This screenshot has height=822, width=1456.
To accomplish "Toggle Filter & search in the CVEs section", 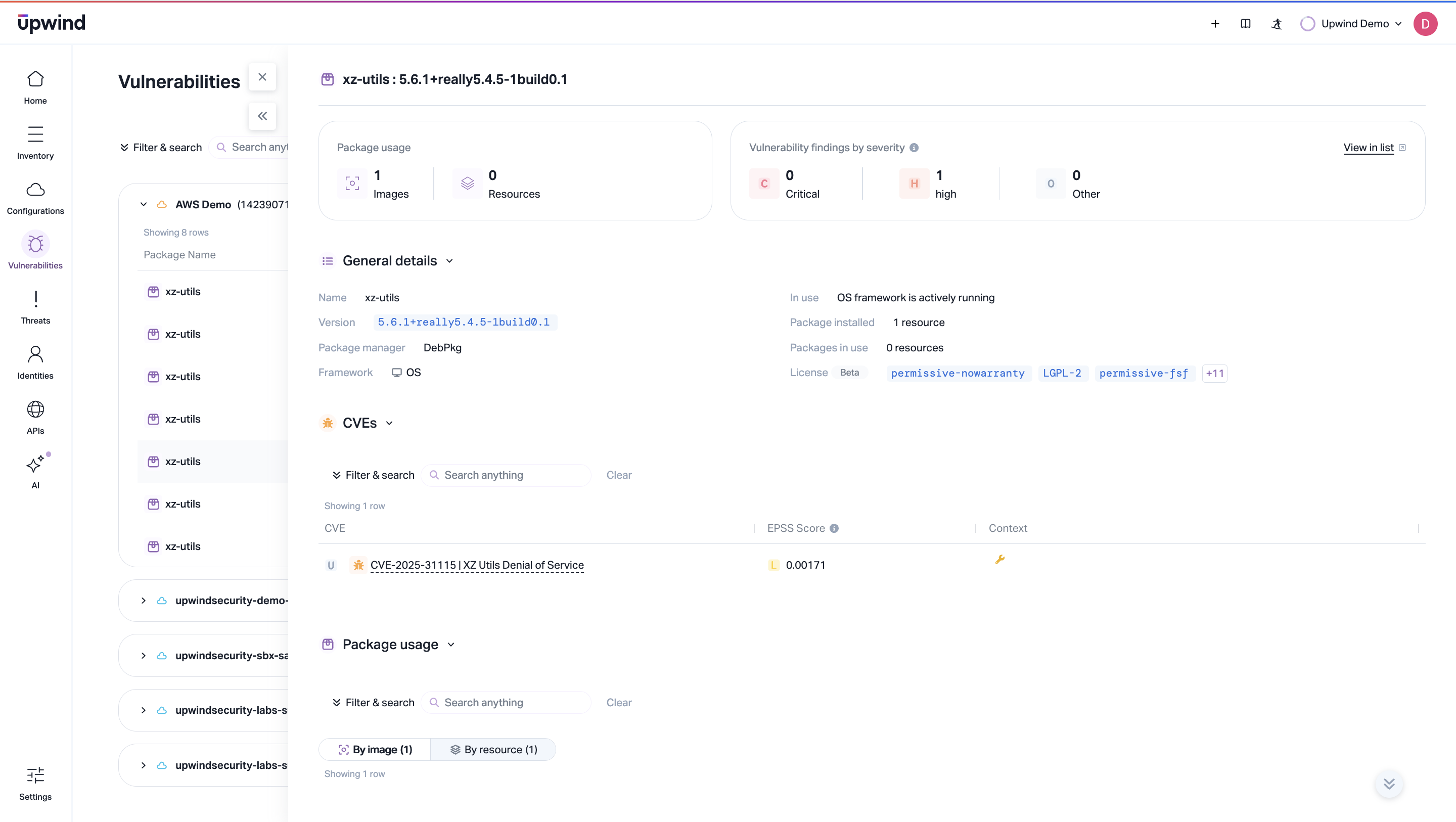I will pyautogui.click(x=373, y=475).
